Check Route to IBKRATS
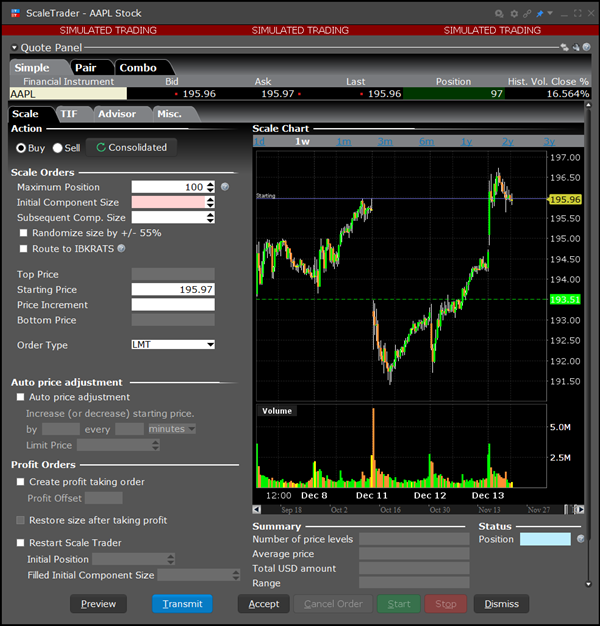The width and height of the screenshot is (600, 626). point(24,249)
